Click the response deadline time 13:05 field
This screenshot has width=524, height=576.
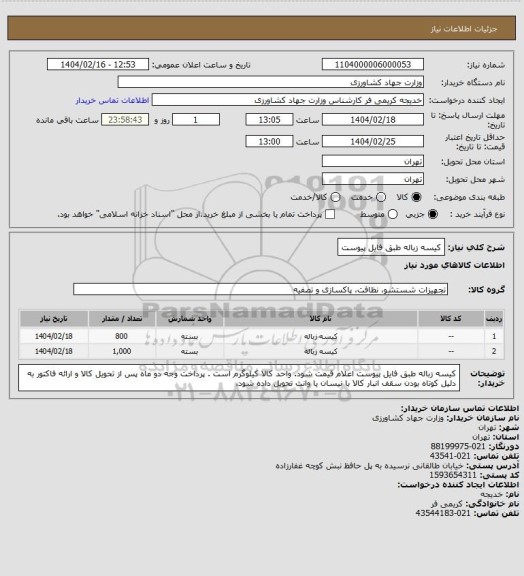coord(269,120)
